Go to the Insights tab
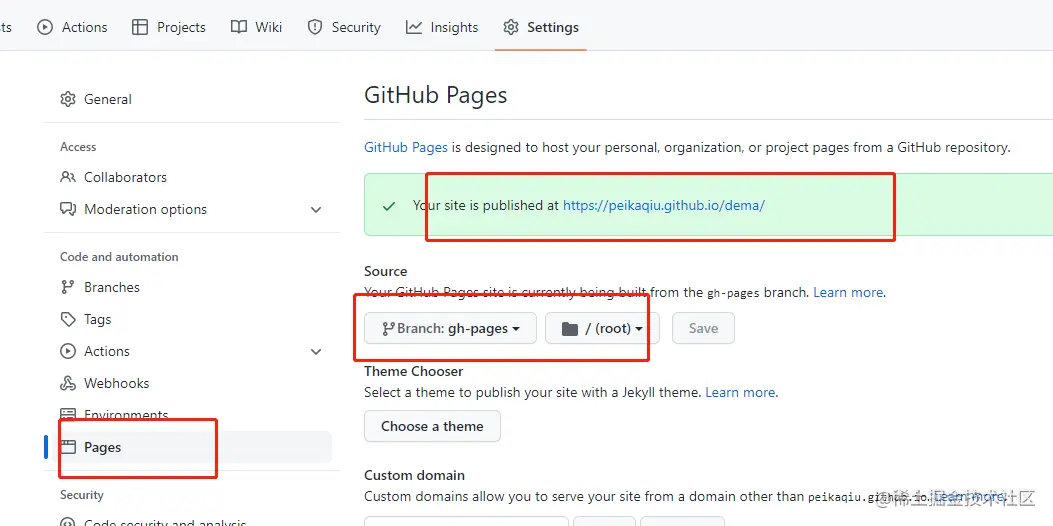Screen dimensions: 1053x526 tap(442, 28)
